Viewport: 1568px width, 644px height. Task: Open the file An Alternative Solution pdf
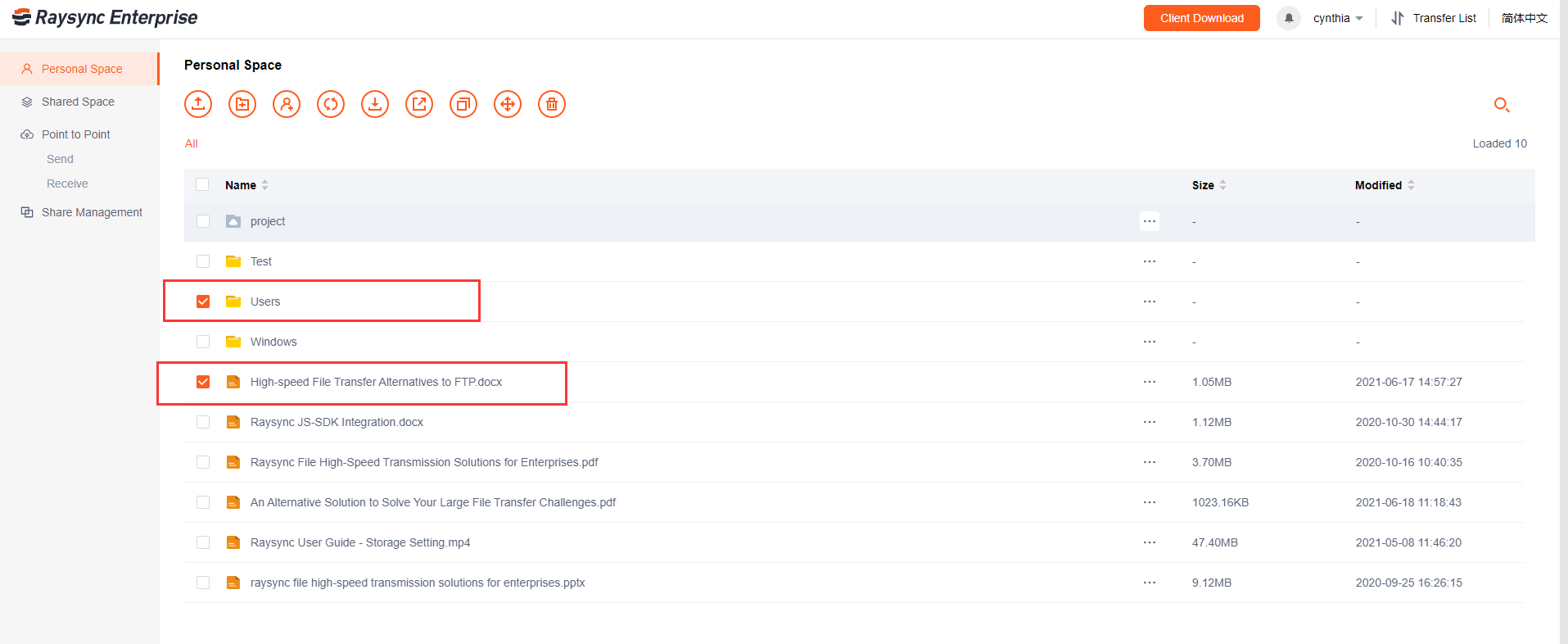point(433,502)
